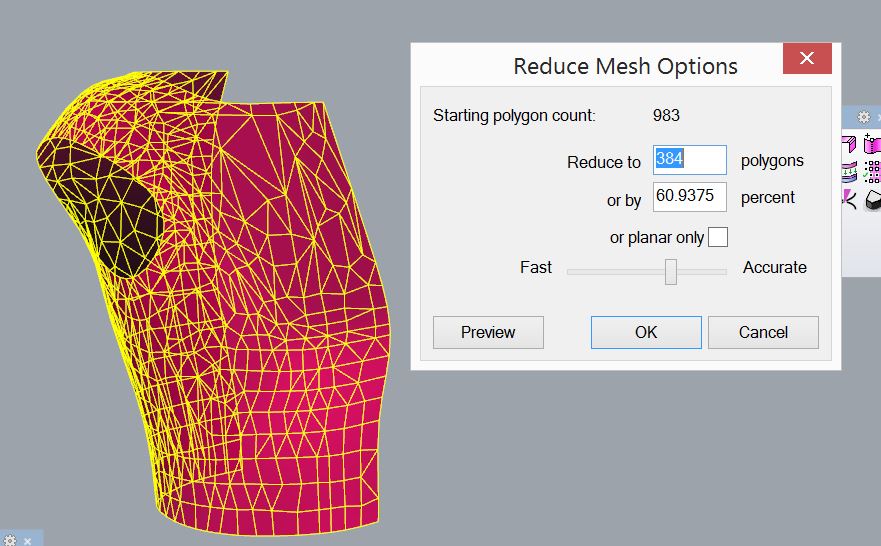Close the bottom-left panel with X
This screenshot has height=546, width=881.
(x=28, y=540)
